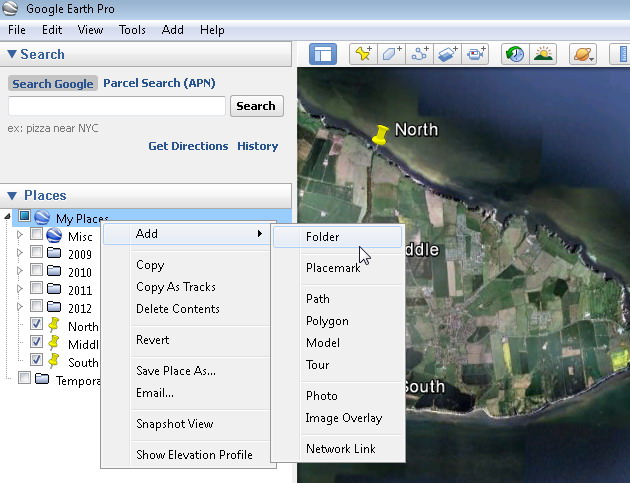Open the Edit menu
Viewport: 630px width, 483px height.
[x=52, y=30]
